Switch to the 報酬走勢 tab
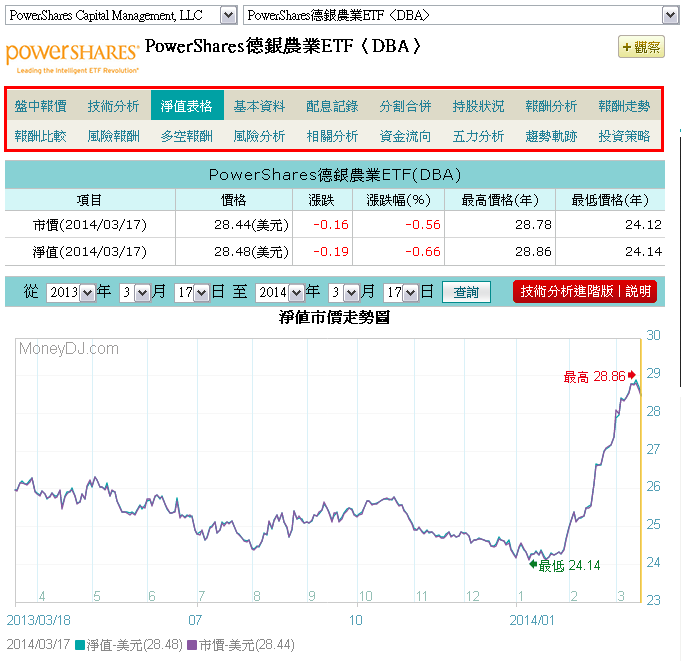The width and height of the screenshot is (681, 661). (x=624, y=106)
